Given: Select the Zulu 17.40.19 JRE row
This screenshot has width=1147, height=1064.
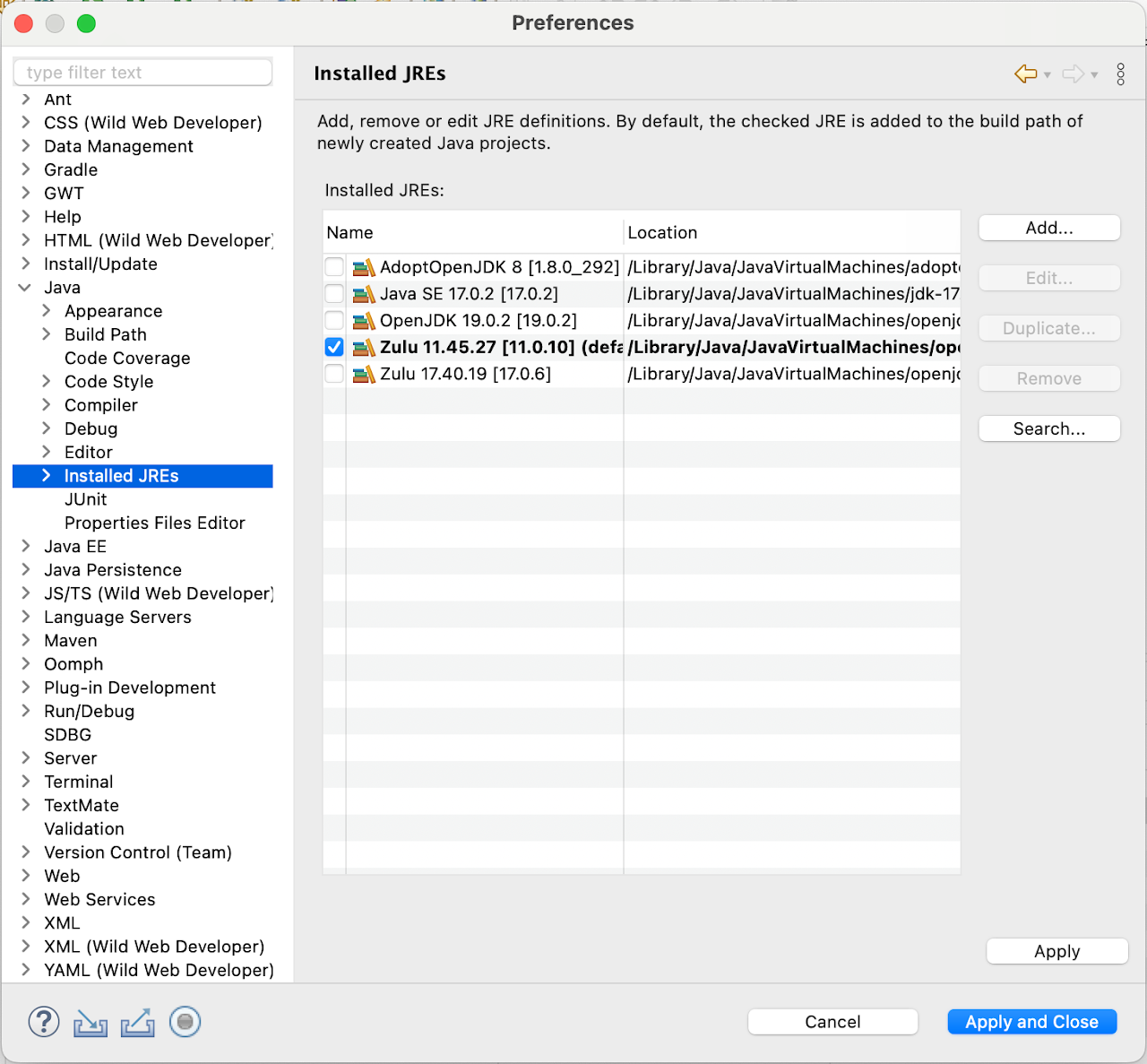Looking at the screenshot, I should [x=642, y=374].
